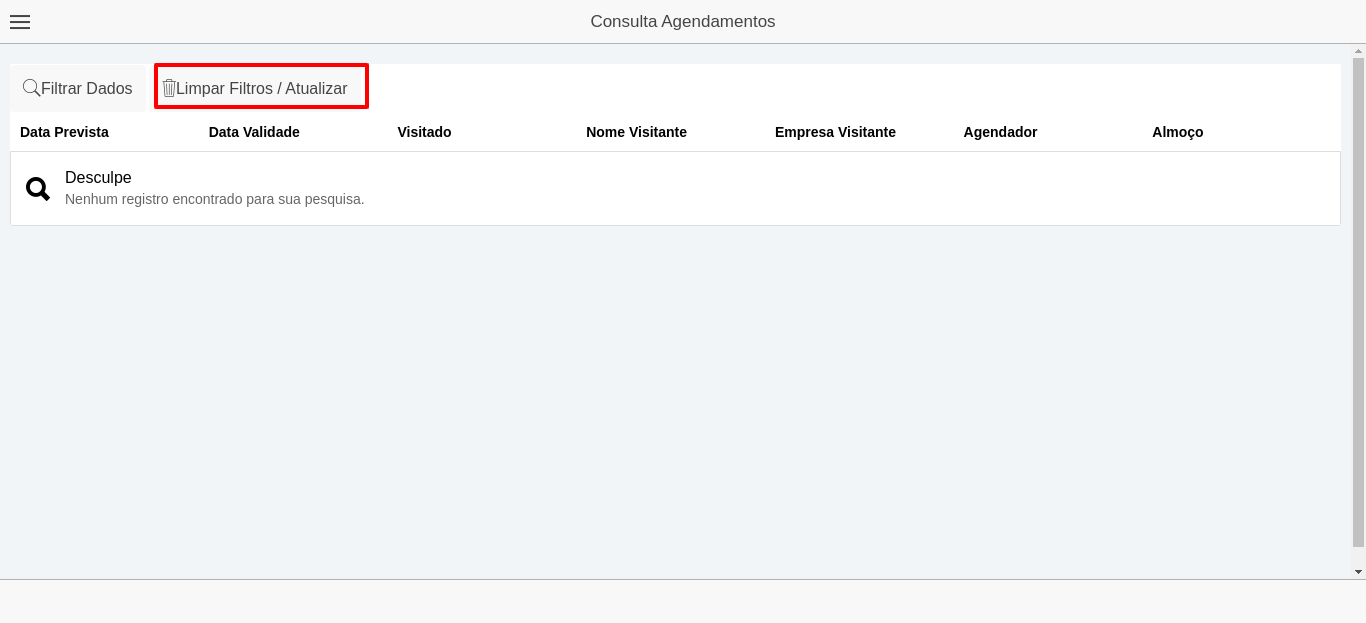Click the Nenhum registro encontrado message

click(214, 199)
